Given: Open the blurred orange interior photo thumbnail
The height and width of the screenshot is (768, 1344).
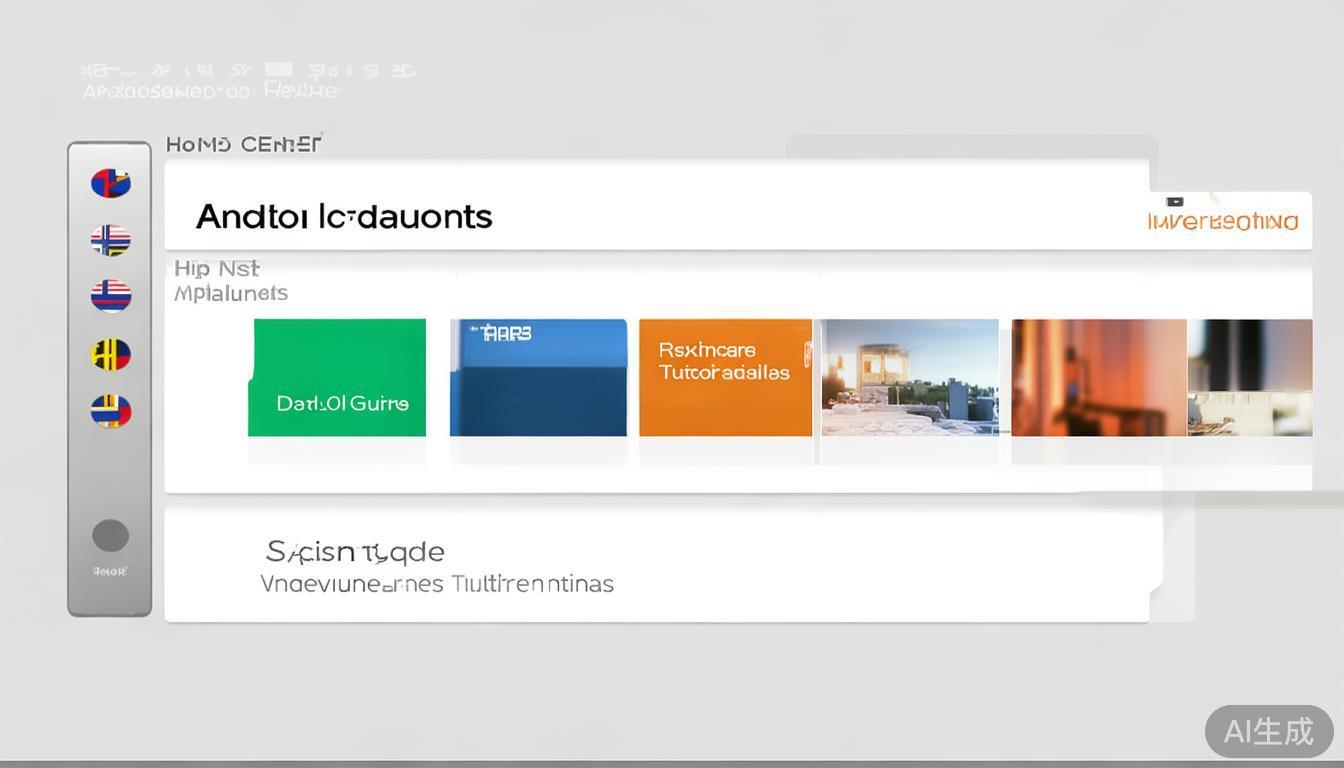Looking at the screenshot, I should [x=1098, y=377].
